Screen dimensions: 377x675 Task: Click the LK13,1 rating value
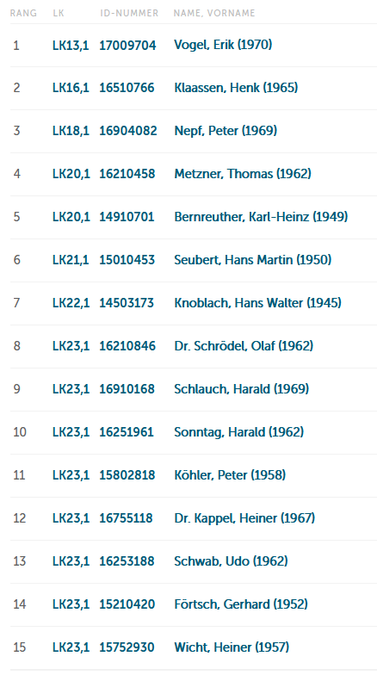pos(71,45)
